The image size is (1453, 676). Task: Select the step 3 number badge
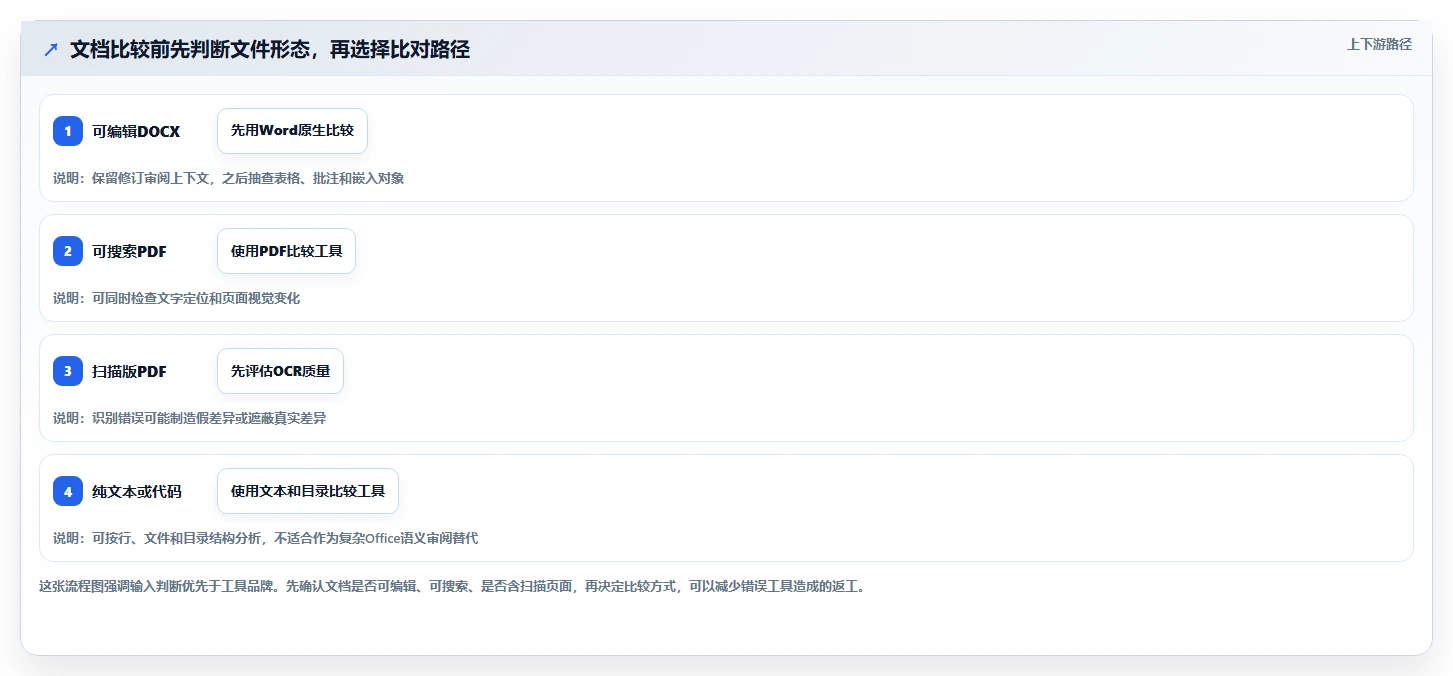click(68, 371)
